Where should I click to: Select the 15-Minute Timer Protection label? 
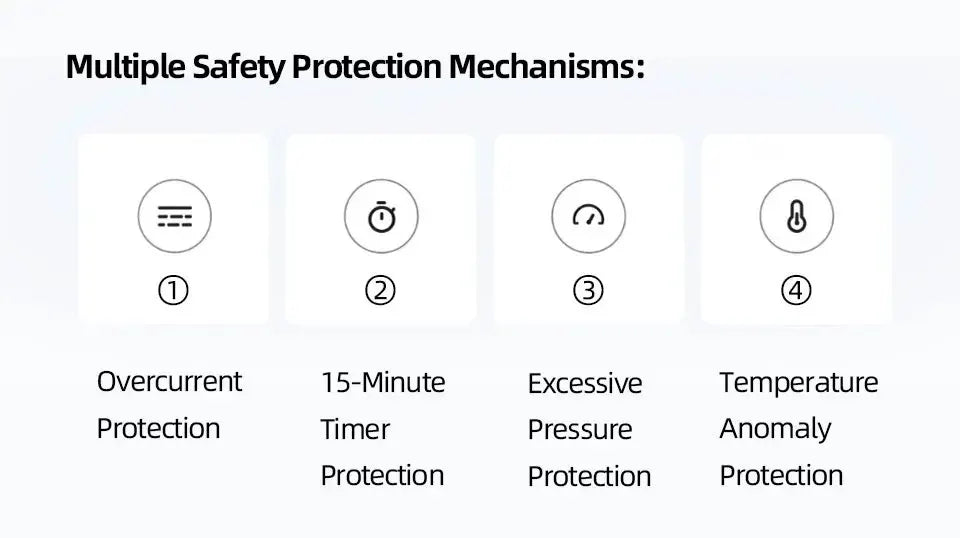[383, 428]
